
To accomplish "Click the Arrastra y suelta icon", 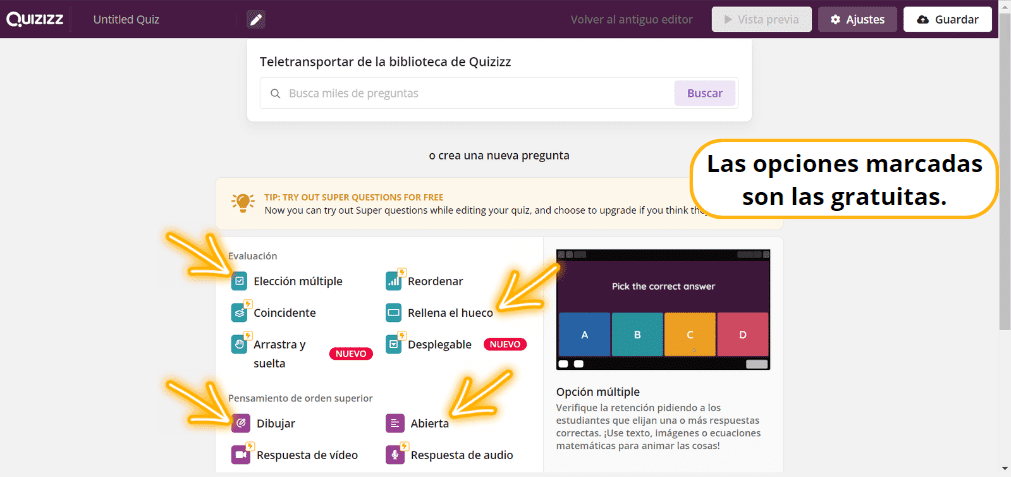I will [x=239, y=344].
